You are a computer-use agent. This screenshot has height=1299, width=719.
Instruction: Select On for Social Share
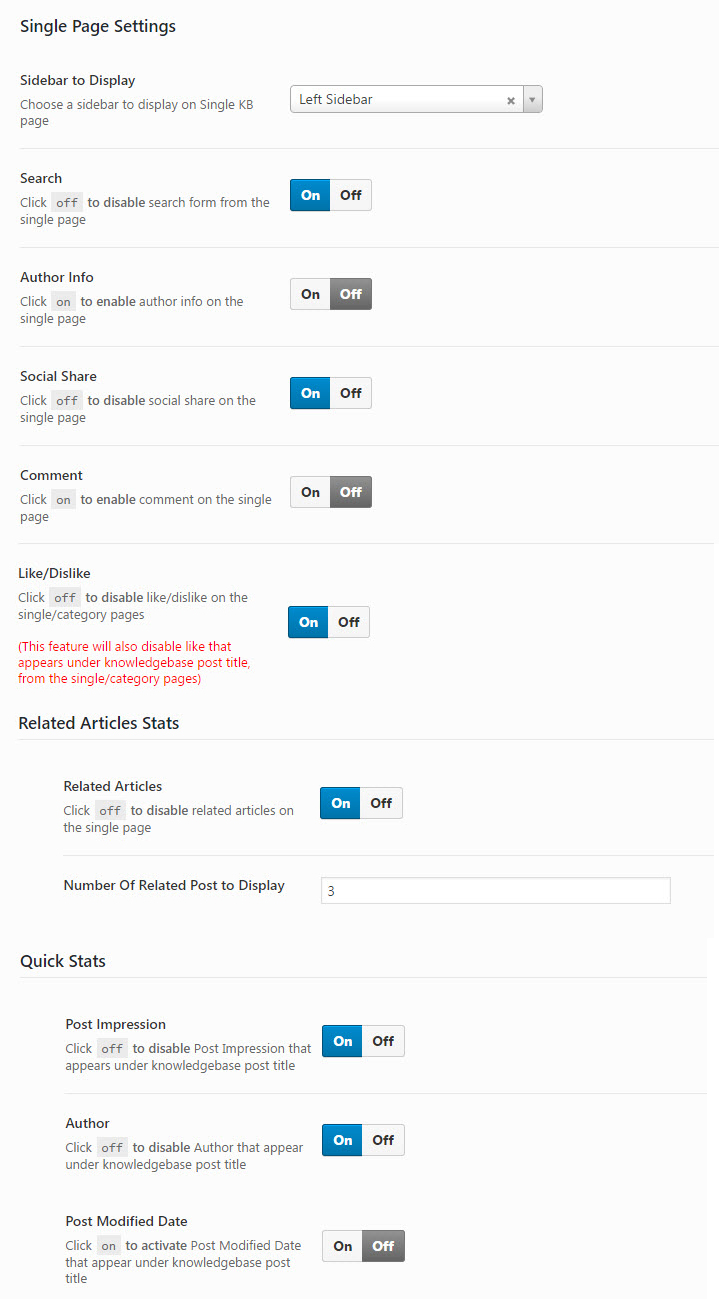pos(310,393)
